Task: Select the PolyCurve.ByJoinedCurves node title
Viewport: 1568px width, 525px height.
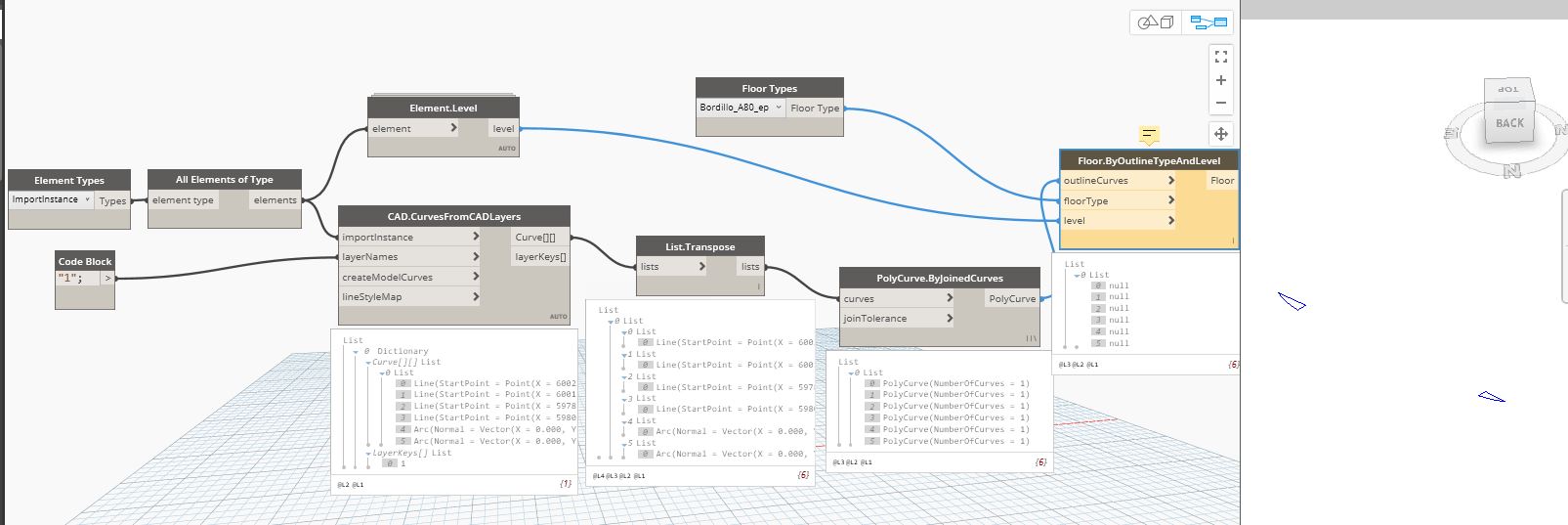Action: pyautogui.click(x=940, y=278)
